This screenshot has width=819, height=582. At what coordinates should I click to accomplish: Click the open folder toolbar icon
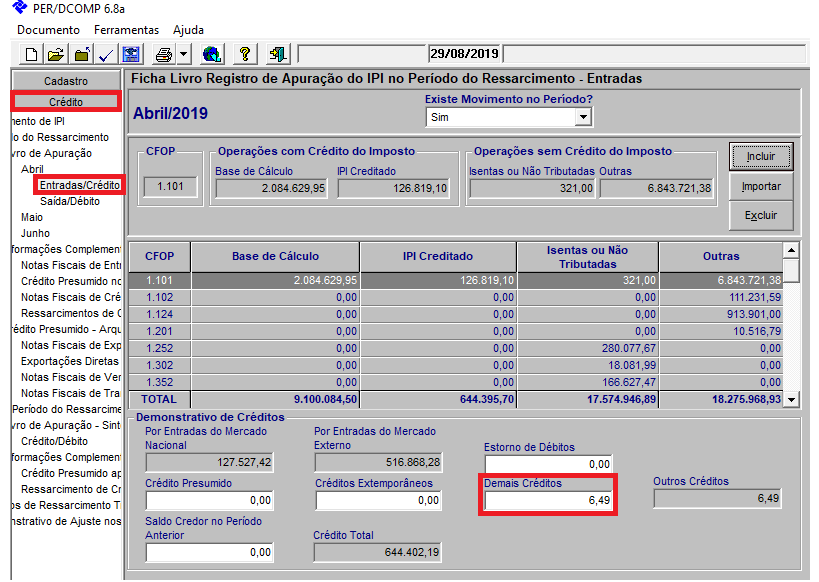[x=56, y=54]
